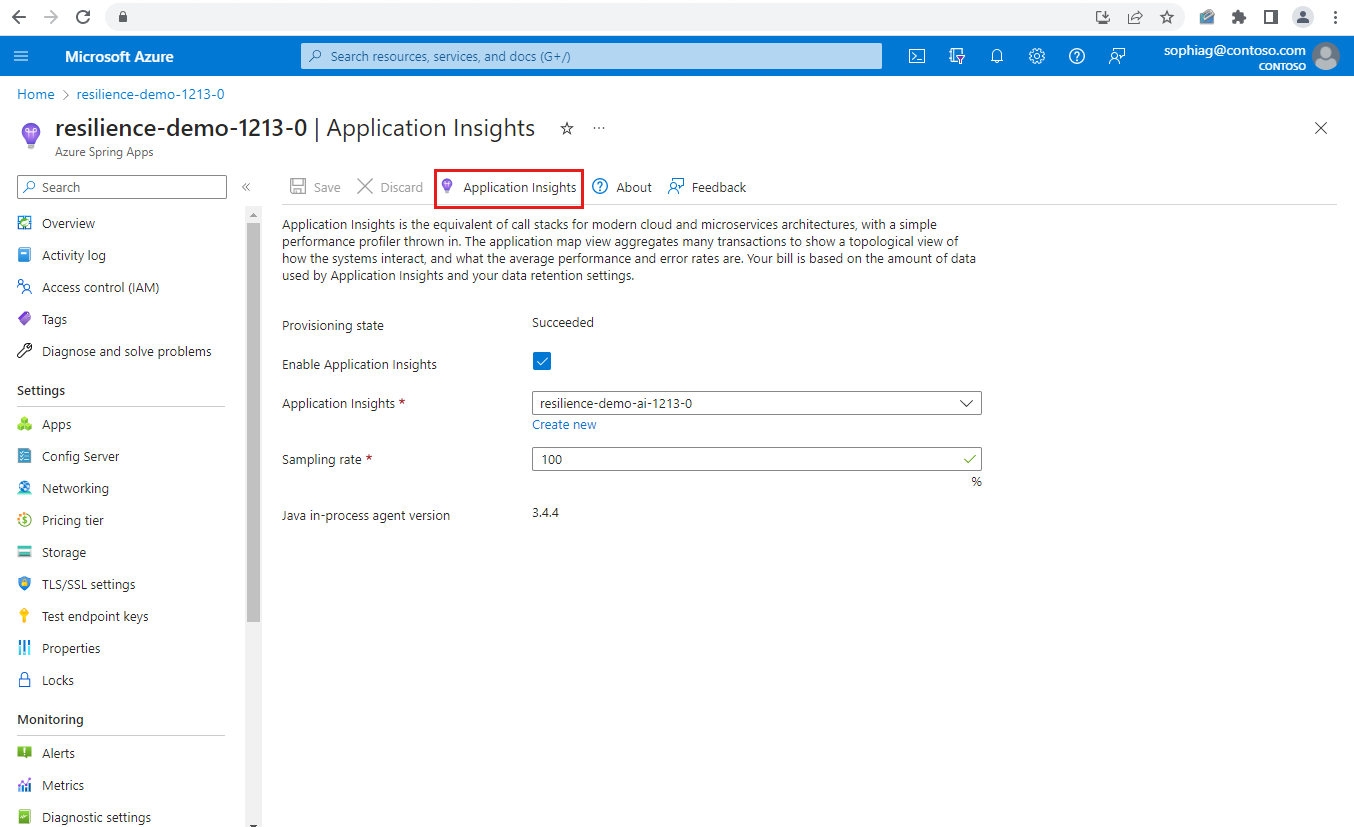
Task: Open Cloud Shell from the top bar
Action: coord(917,56)
